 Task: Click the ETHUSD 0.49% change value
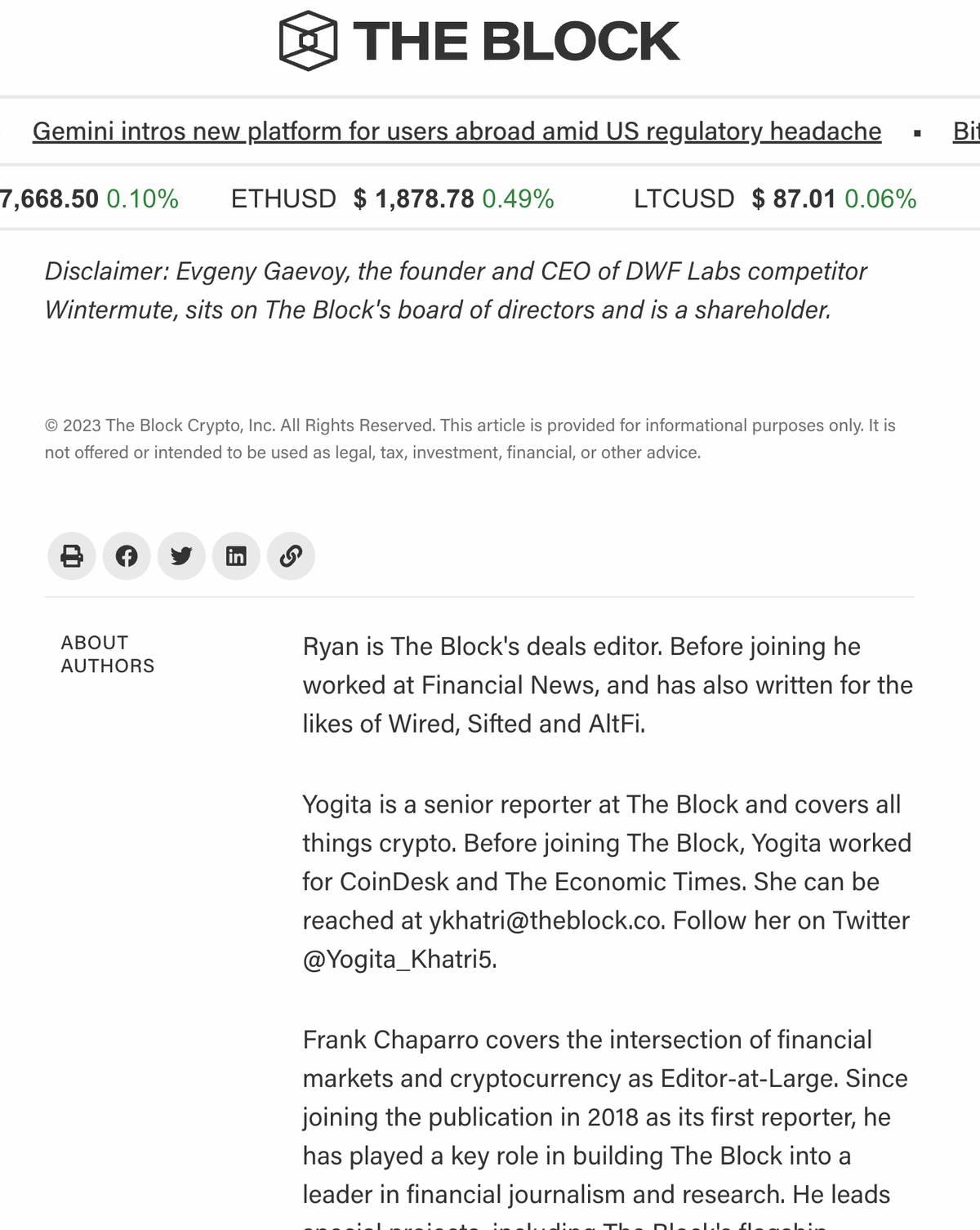pyautogui.click(x=518, y=198)
